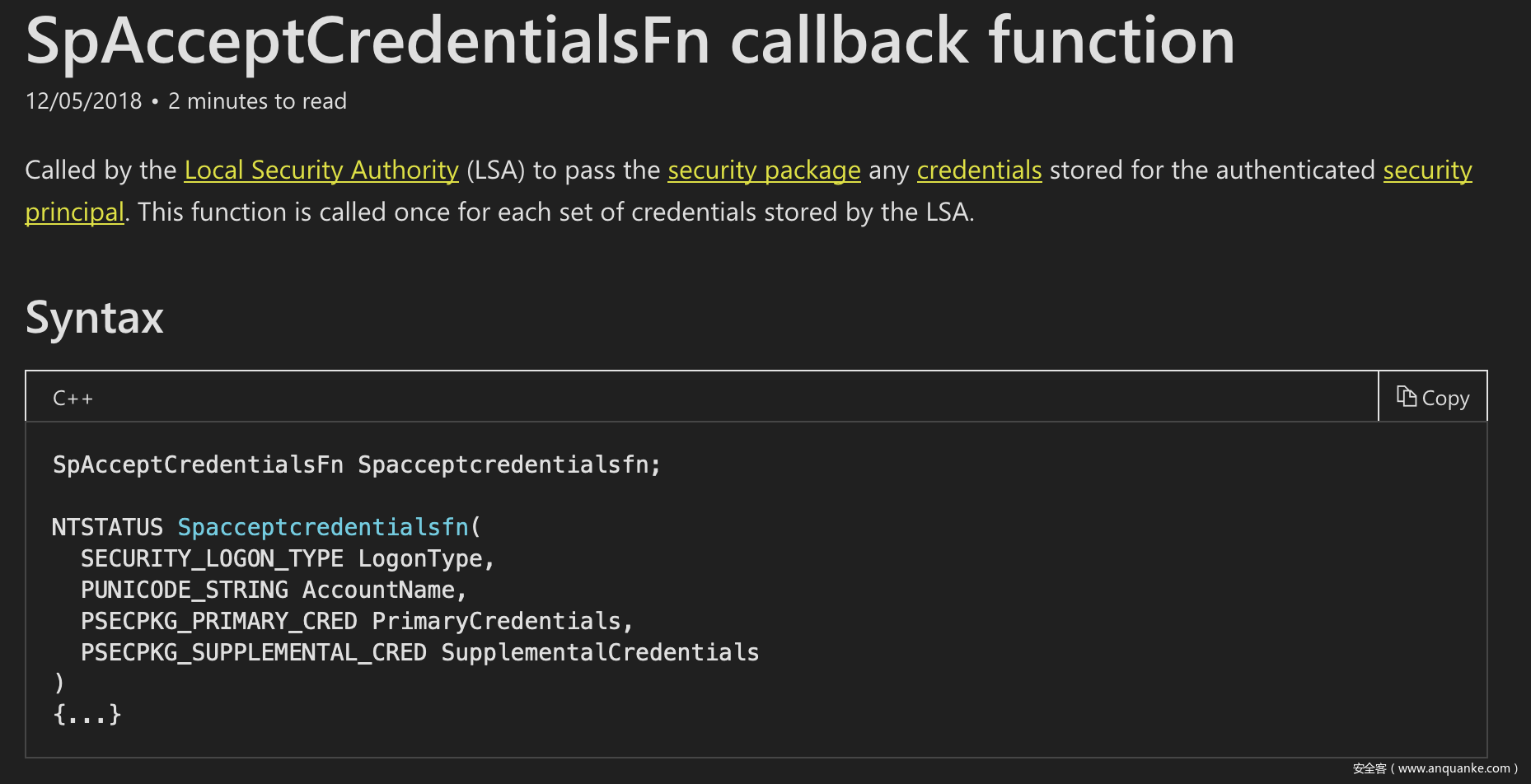Click the 'security' link ending the first line
Image resolution: width=1531 pixels, height=784 pixels.
[x=1427, y=170]
